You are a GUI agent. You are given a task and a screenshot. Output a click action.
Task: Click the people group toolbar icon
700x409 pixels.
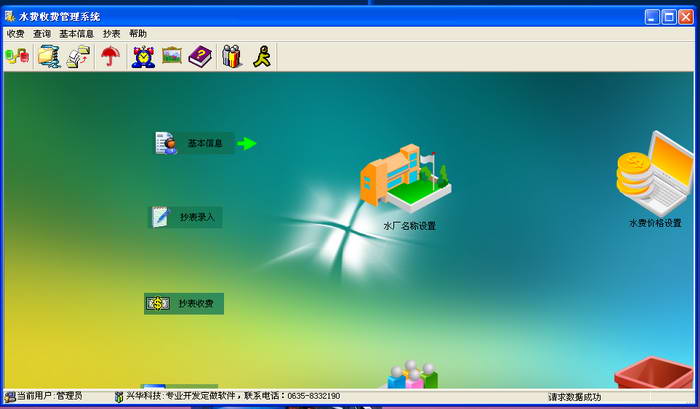(x=232, y=56)
